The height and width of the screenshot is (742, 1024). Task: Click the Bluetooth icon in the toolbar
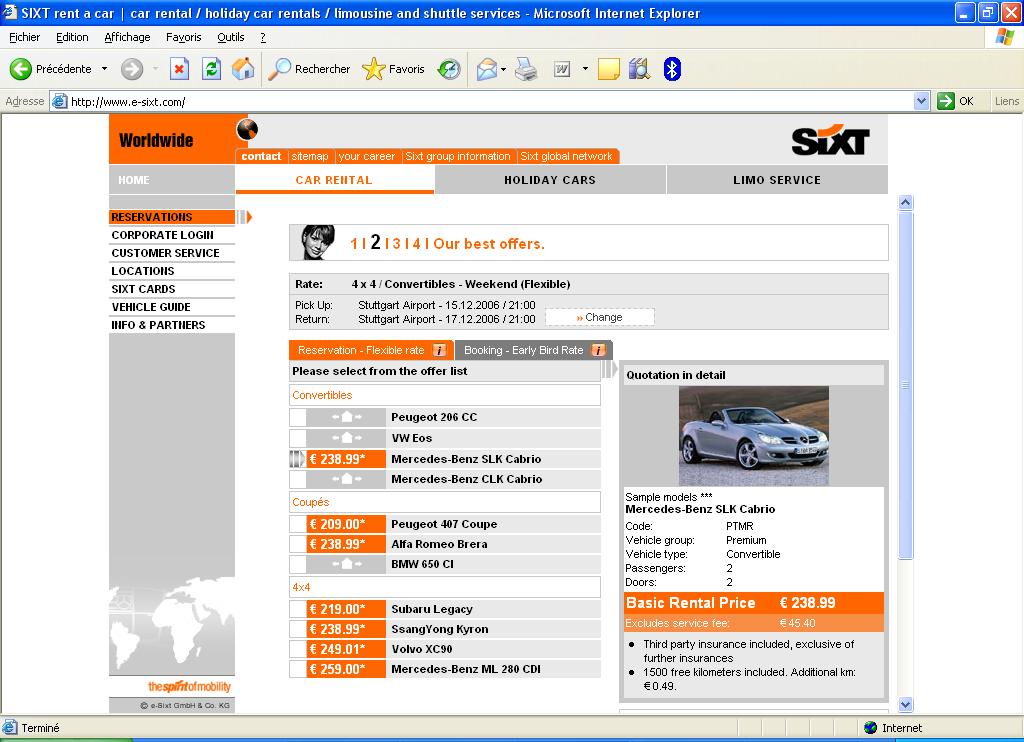[x=672, y=69]
